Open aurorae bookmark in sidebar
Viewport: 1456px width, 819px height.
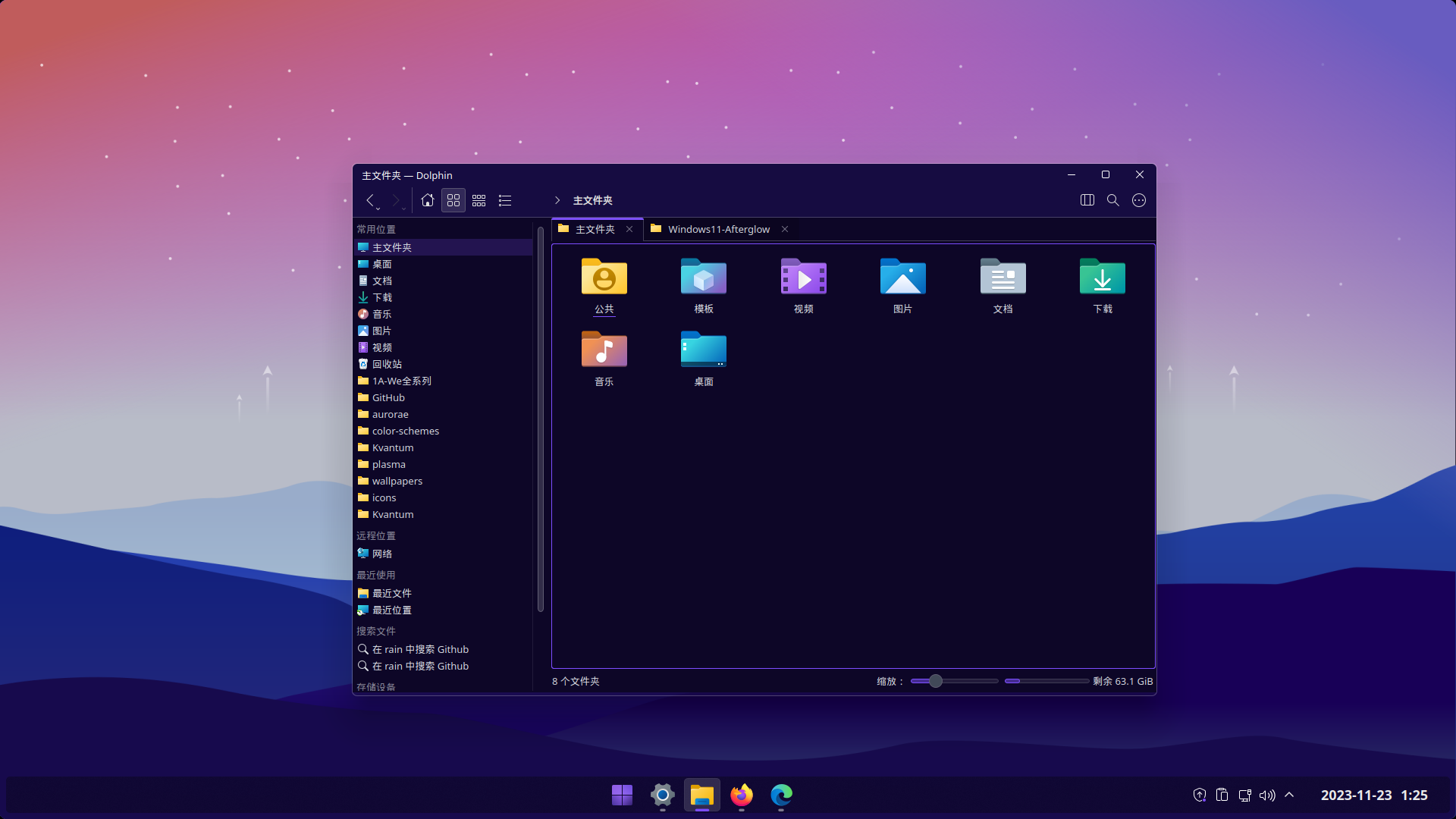pyautogui.click(x=444, y=414)
